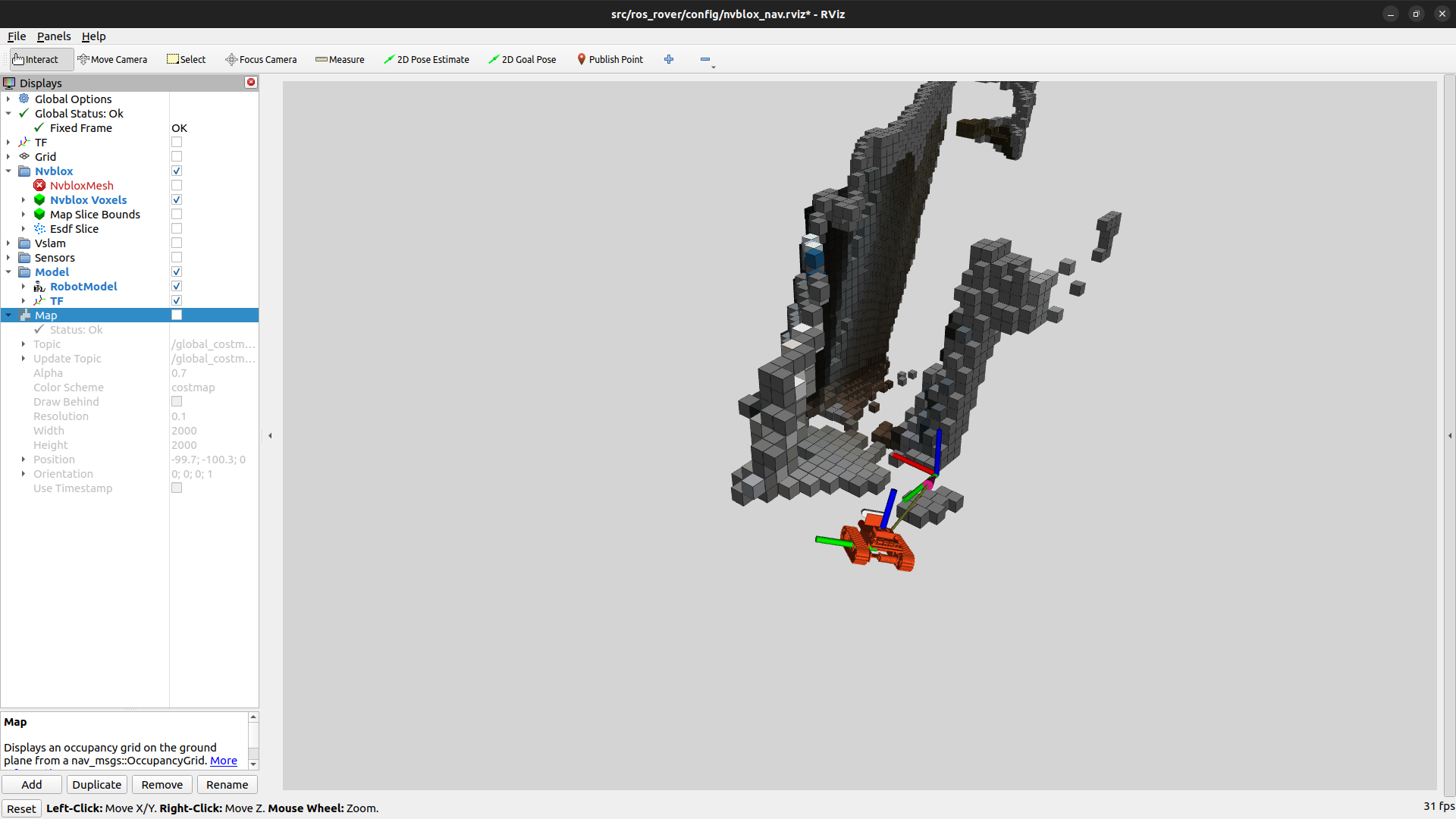Click the Add button to insert a display
Image resolution: width=1456 pixels, height=819 pixels.
point(31,784)
